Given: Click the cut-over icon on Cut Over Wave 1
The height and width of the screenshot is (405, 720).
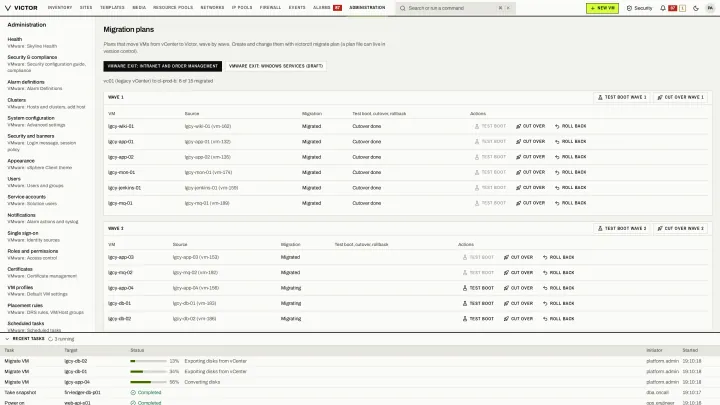Looking at the screenshot, I should (x=660, y=97).
